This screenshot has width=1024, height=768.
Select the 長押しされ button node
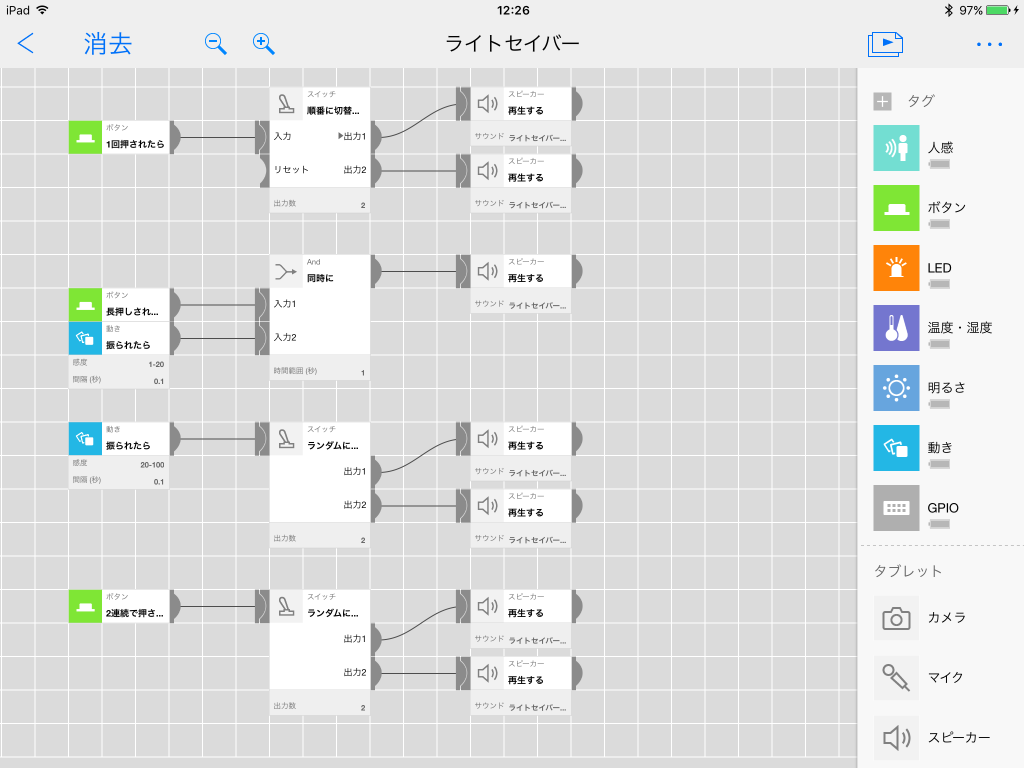tap(119, 304)
